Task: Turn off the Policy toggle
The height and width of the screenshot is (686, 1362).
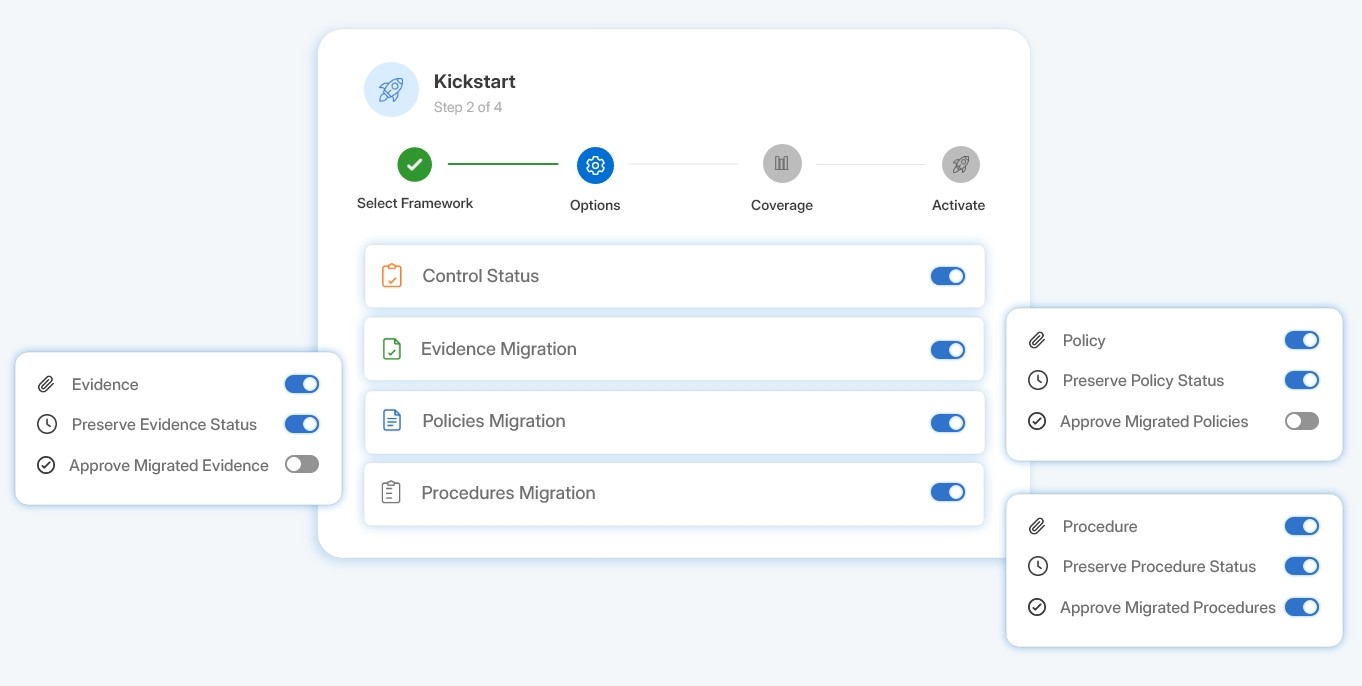Action: (1302, 341)
